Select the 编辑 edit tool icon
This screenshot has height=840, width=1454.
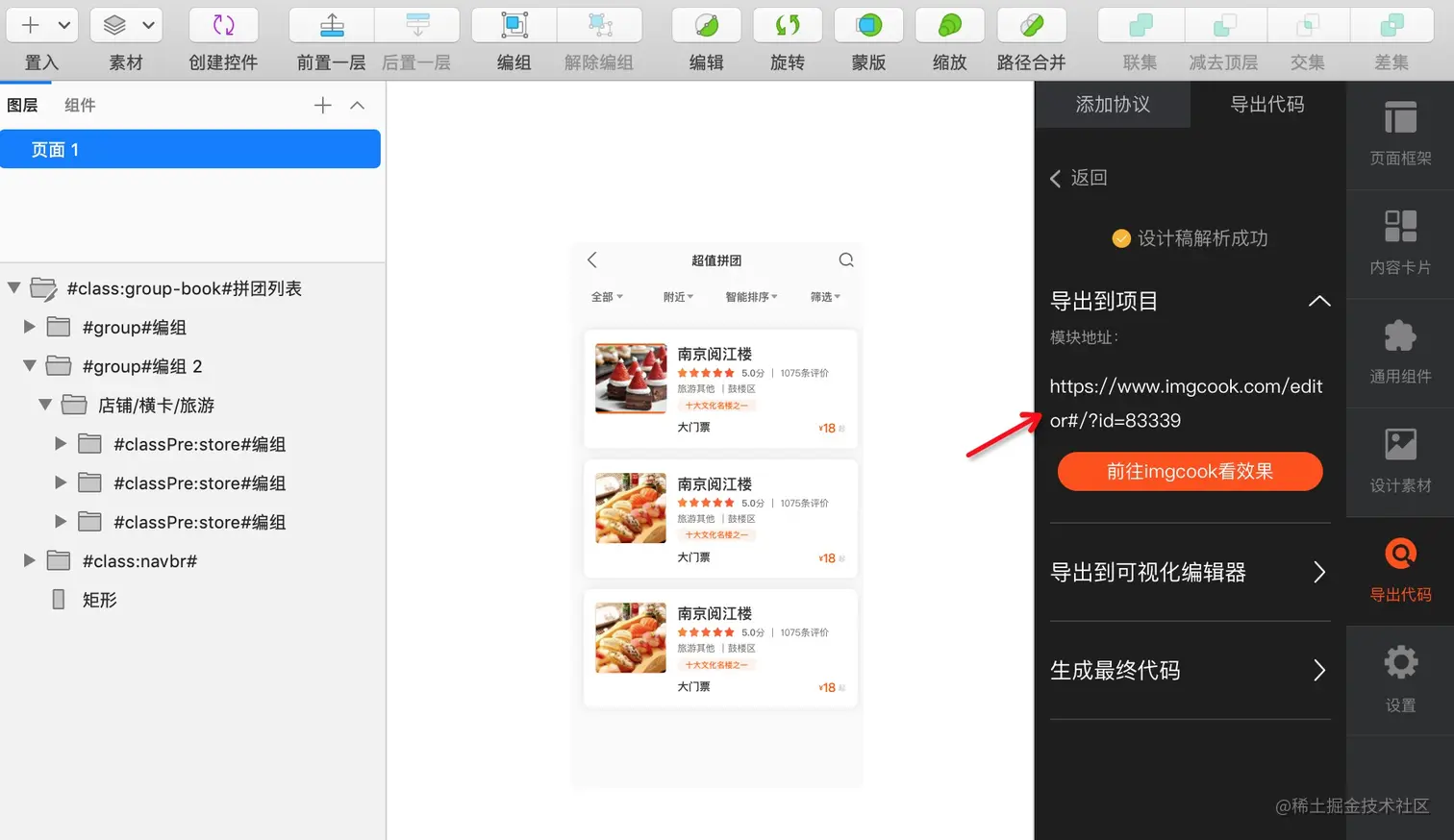(707, 25)
